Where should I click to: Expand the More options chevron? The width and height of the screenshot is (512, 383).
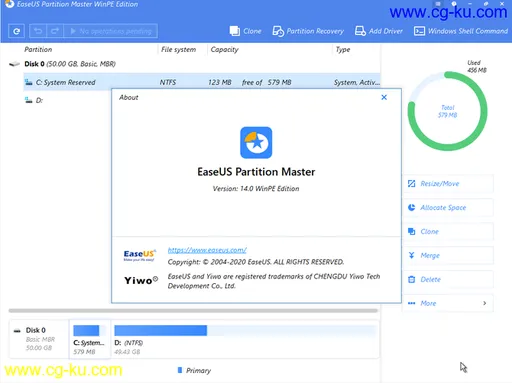[485, 303]
